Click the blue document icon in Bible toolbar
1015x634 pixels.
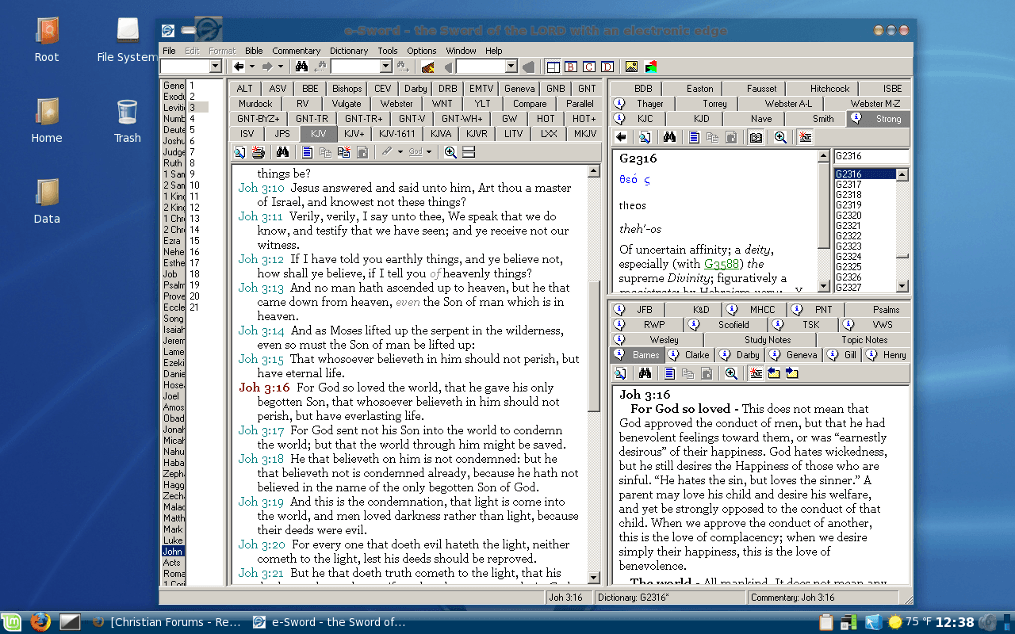pos(307,152)
